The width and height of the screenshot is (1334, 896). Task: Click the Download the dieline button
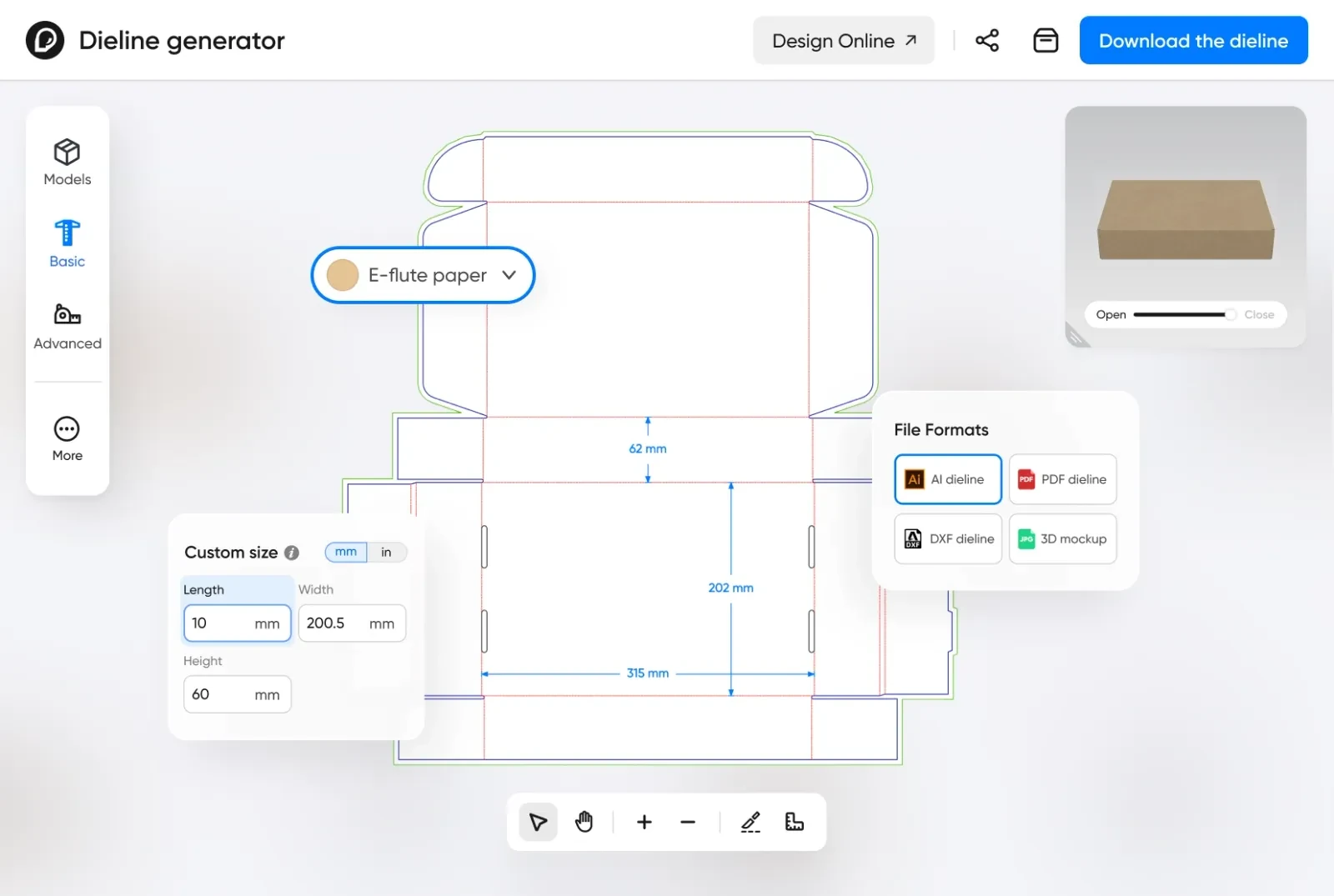[x=1193, y=40]
